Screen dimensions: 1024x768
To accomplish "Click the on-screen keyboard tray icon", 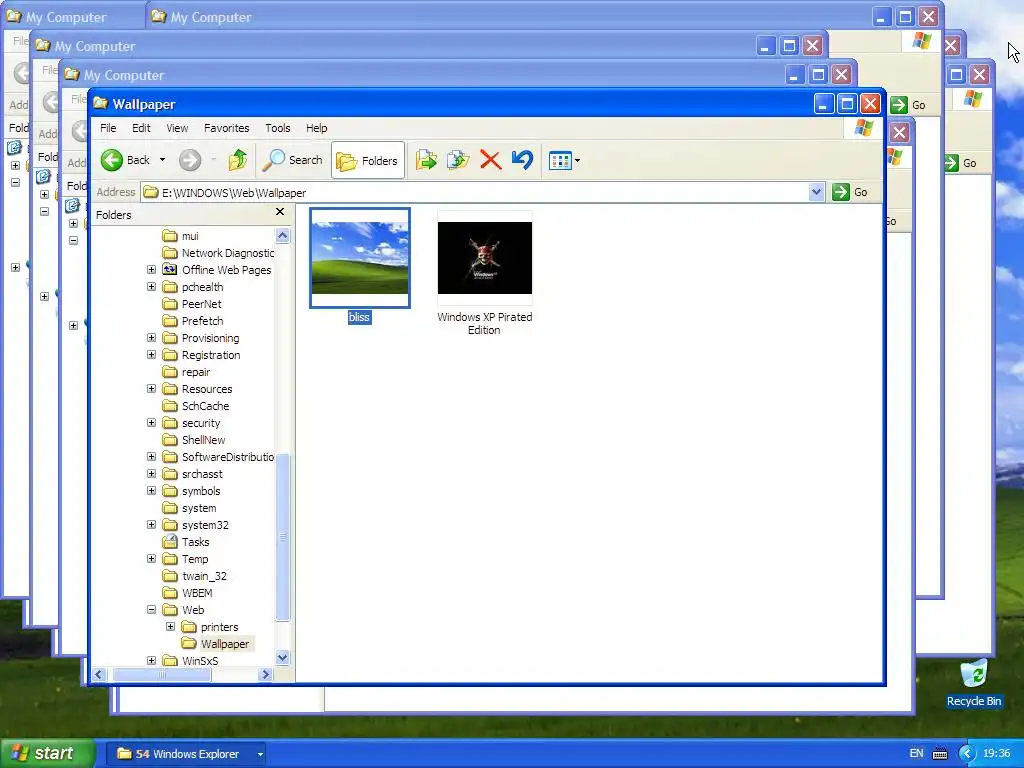I will [x=940, y=754].
